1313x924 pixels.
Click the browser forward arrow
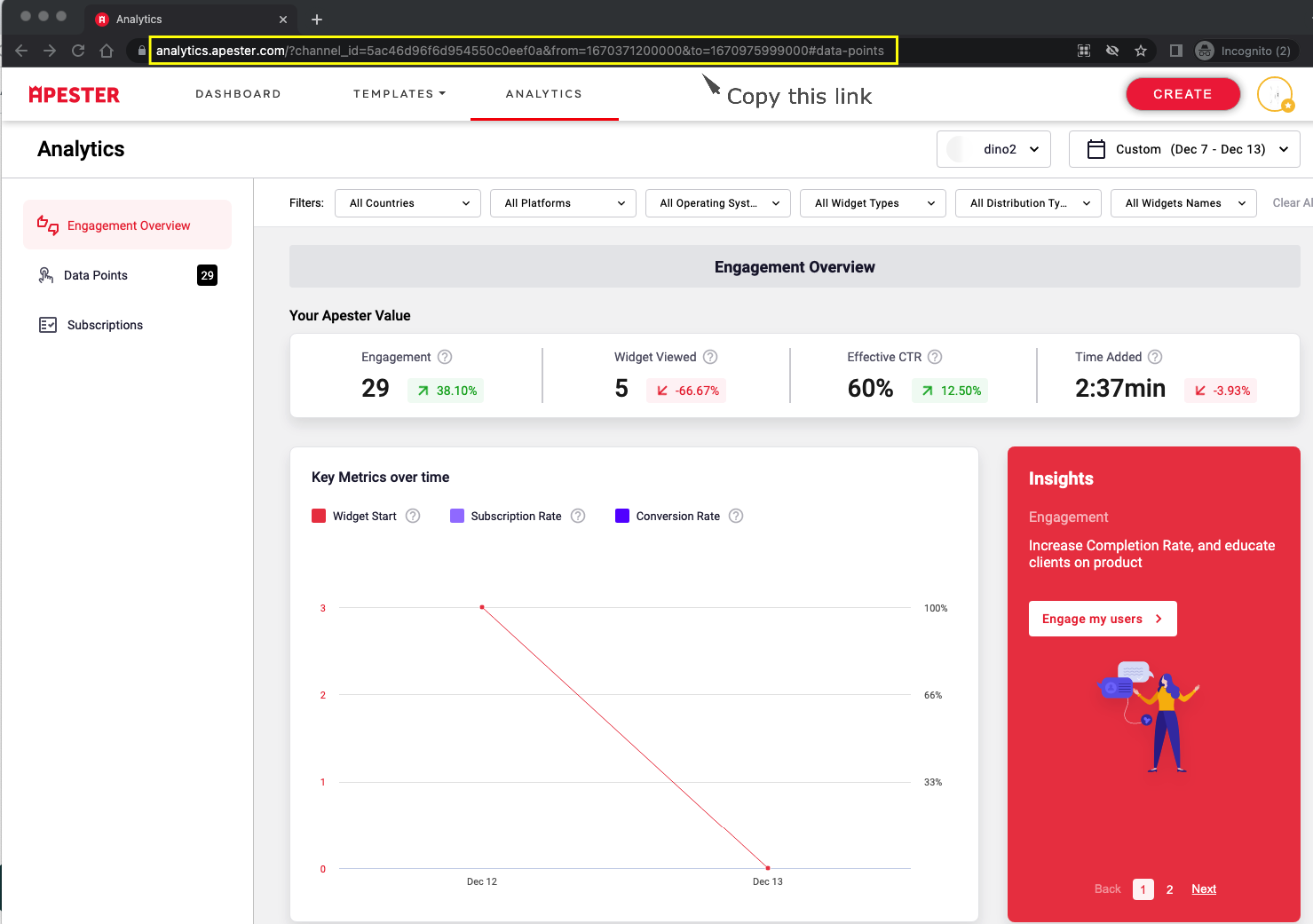tap(50, 51)
